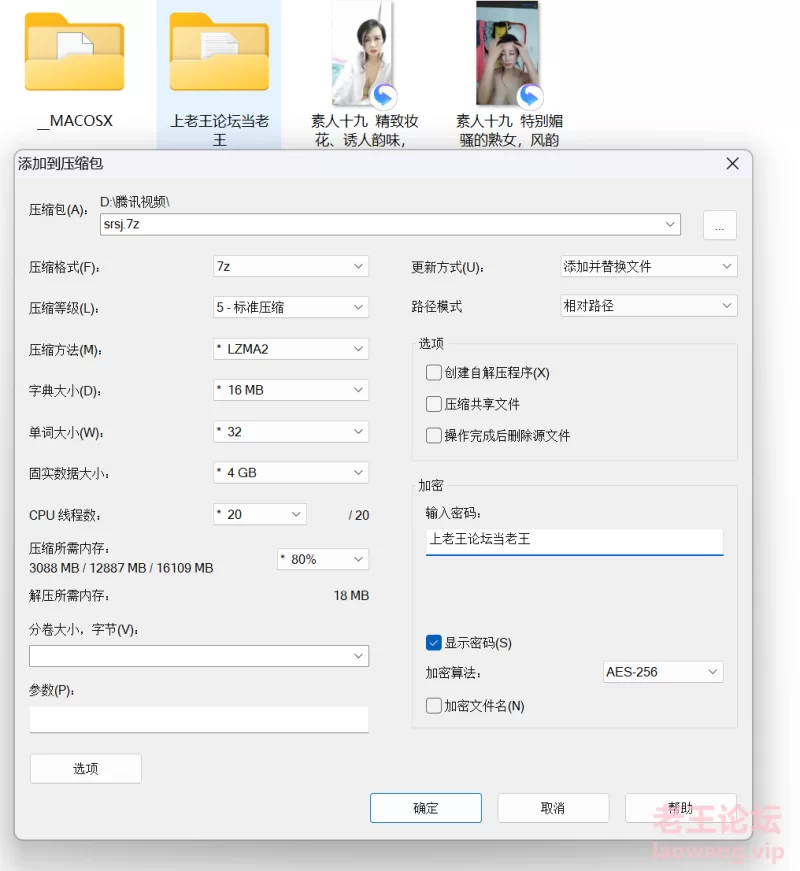
Task: Open the CPU 线程数 20 dropdown
Action: tap(259, 514)
